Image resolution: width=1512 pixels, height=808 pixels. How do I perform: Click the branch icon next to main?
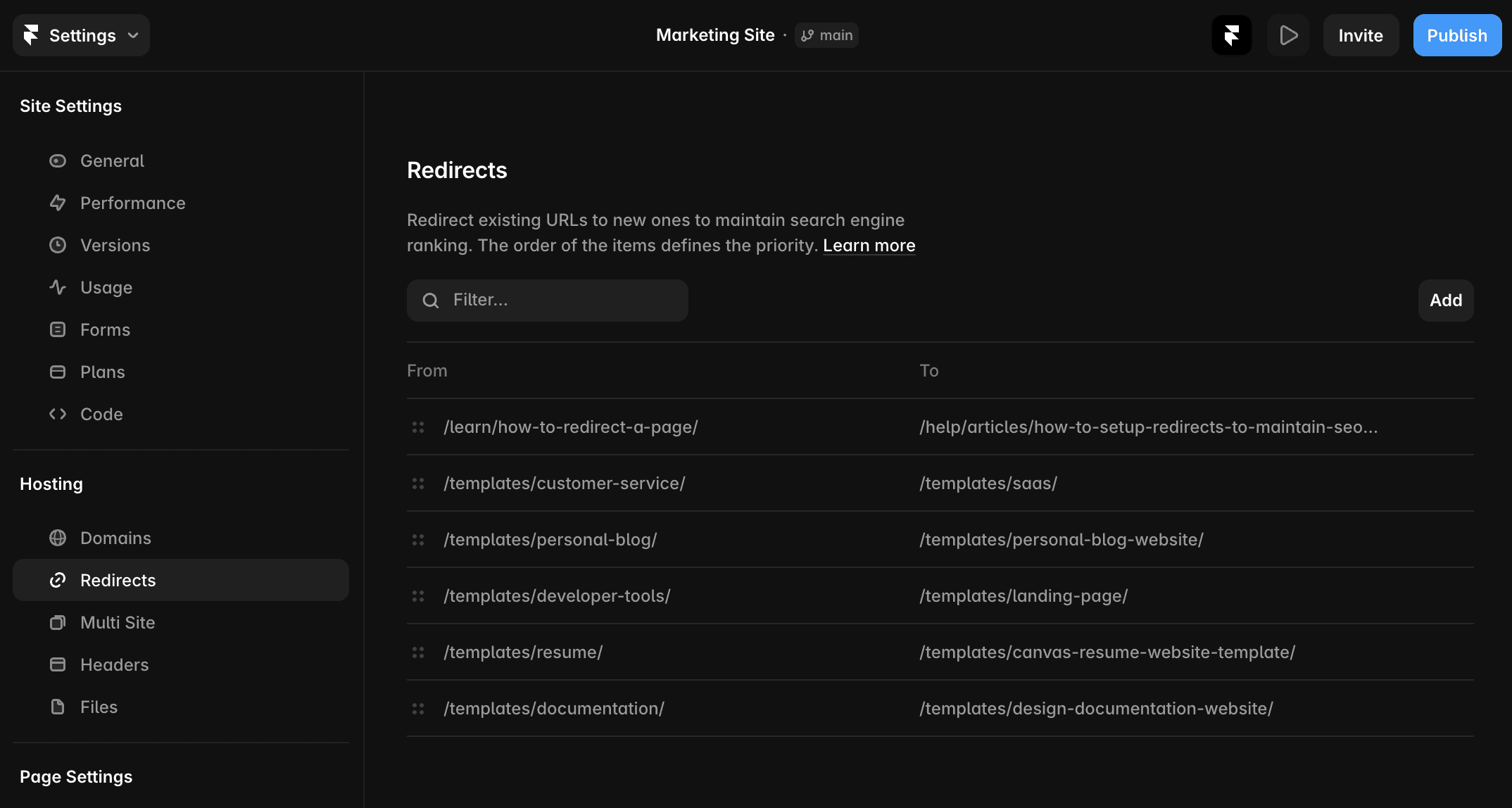click(x=807, y=35)
